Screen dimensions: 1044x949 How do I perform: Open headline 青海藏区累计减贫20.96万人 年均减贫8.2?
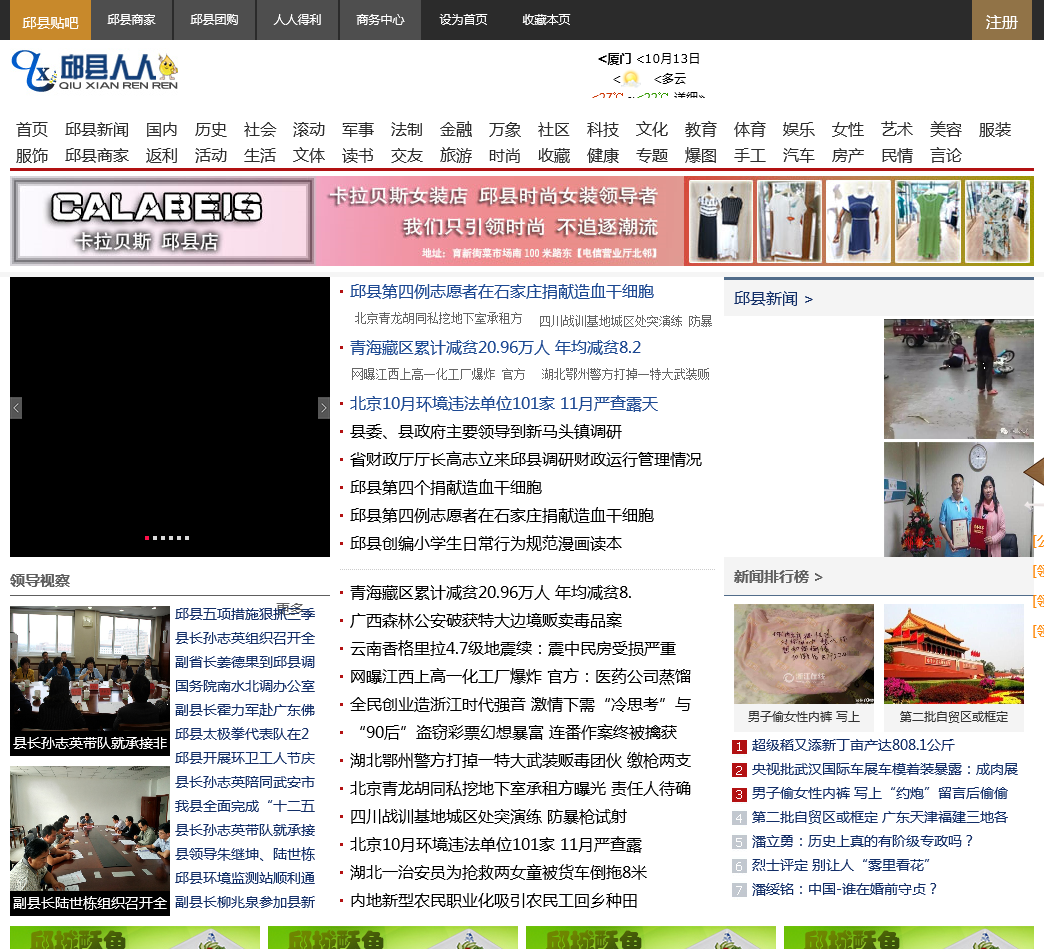pos(495,348)
